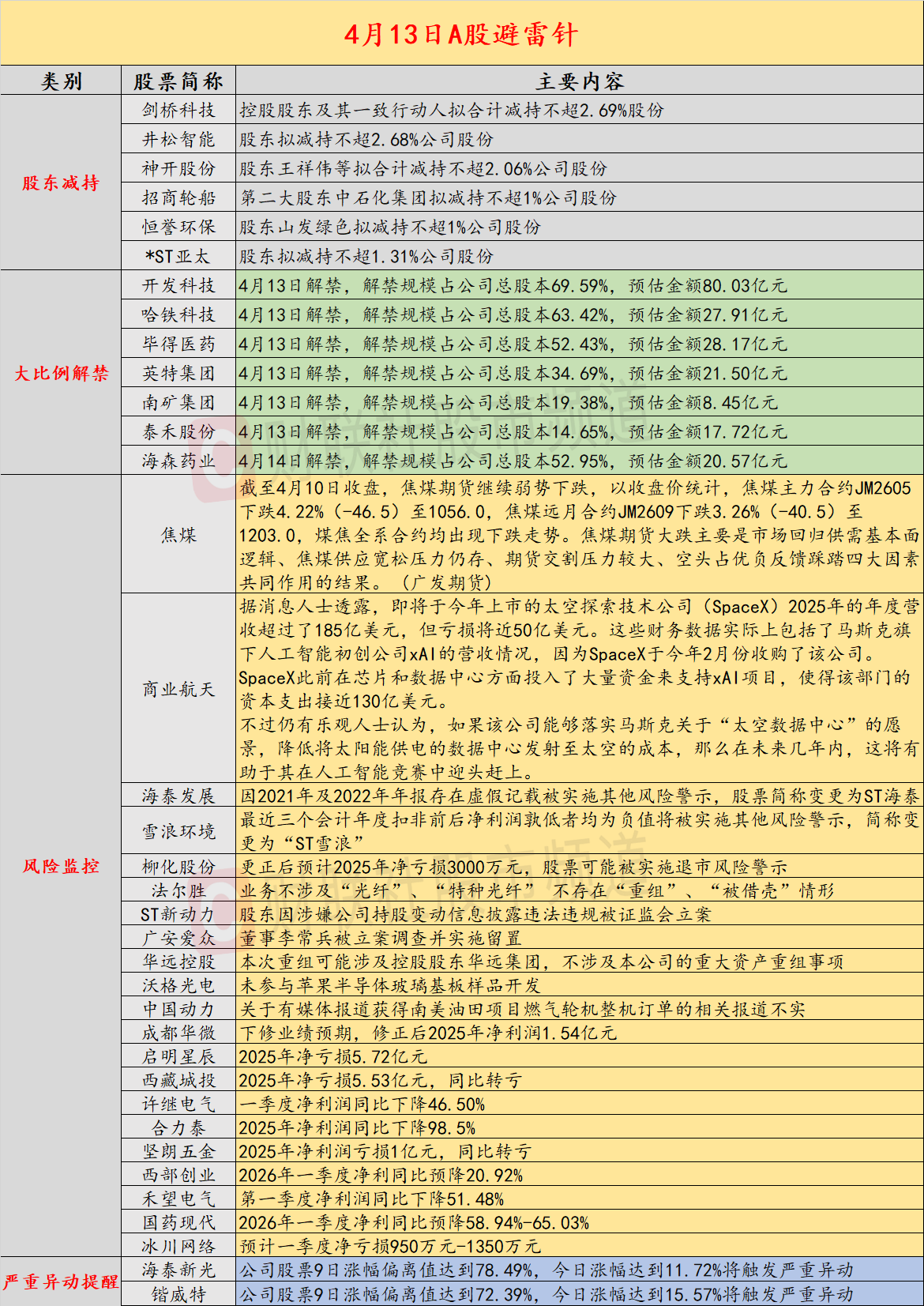Select the 类别 column header

[61, 81]
